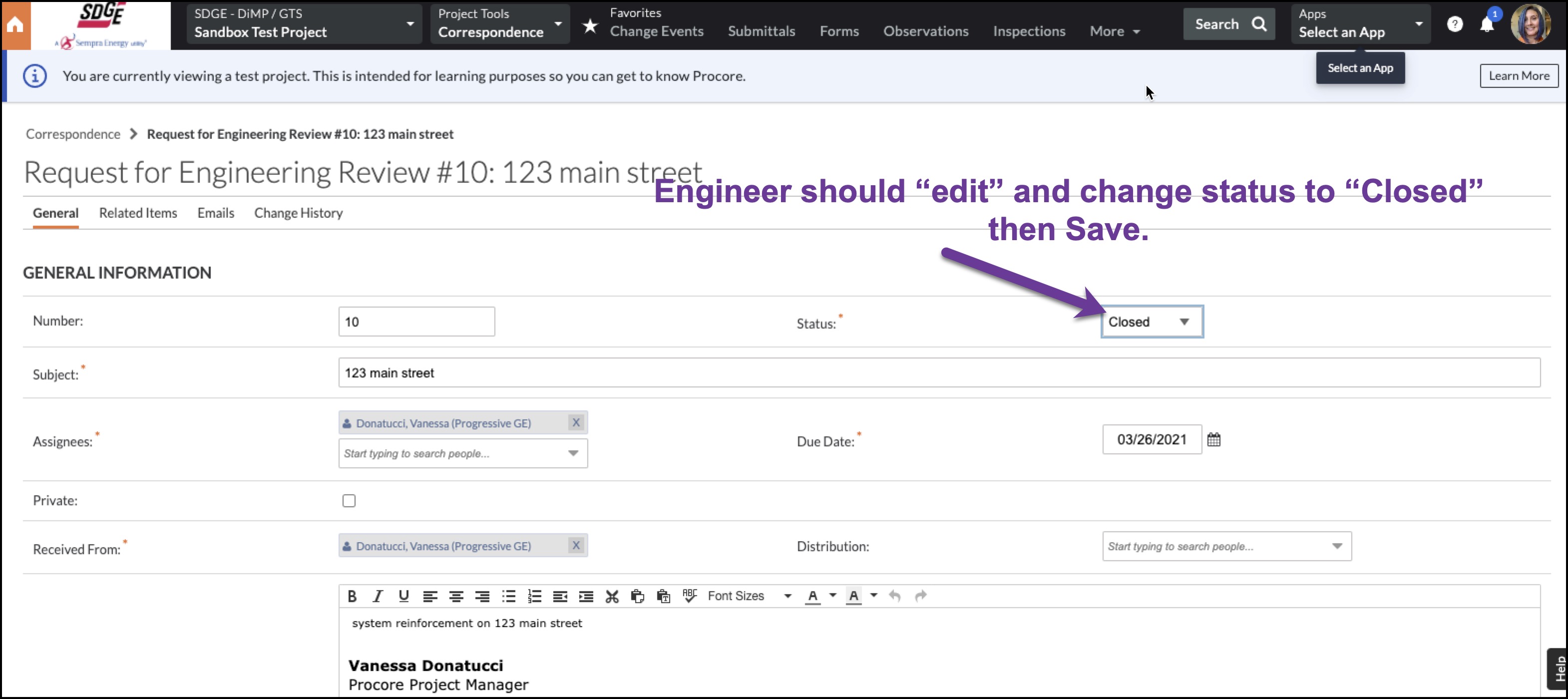Open the help question mark icon
The image size is (1568, 699).
pyautogui.click(x=1454, y=24)
